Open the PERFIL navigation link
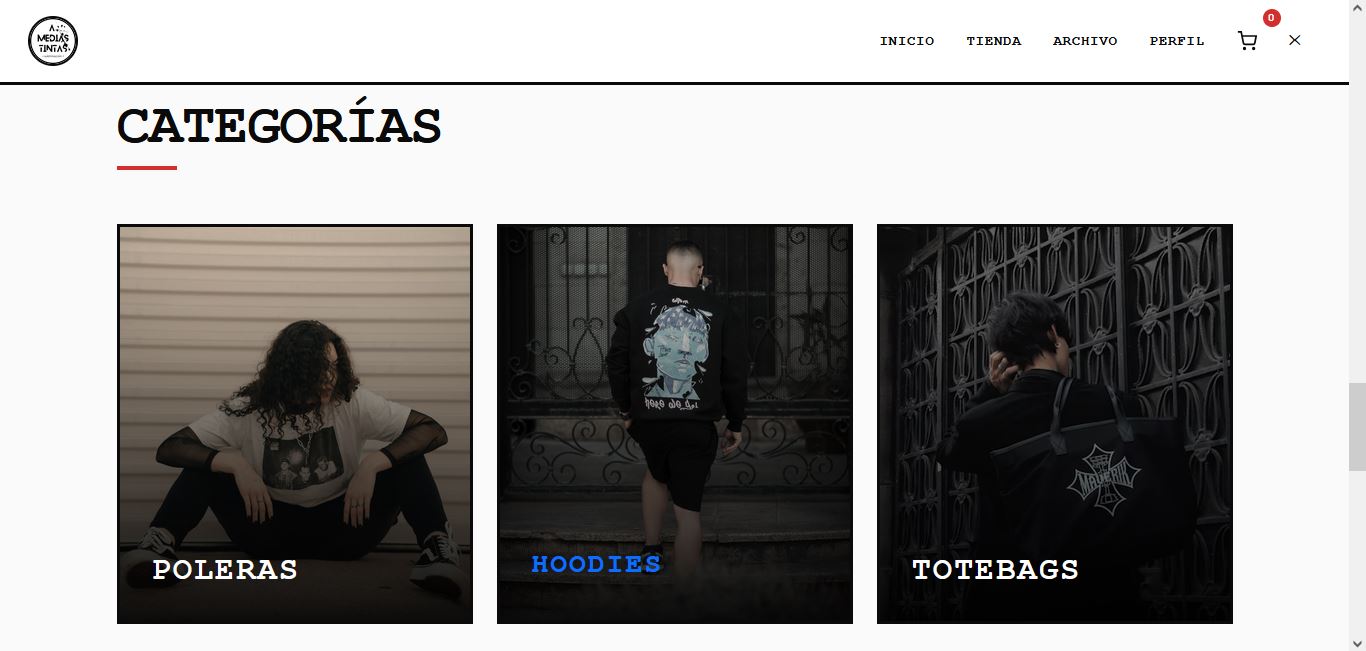This screenshot has width=1366, height=651. coord(1177,41)
